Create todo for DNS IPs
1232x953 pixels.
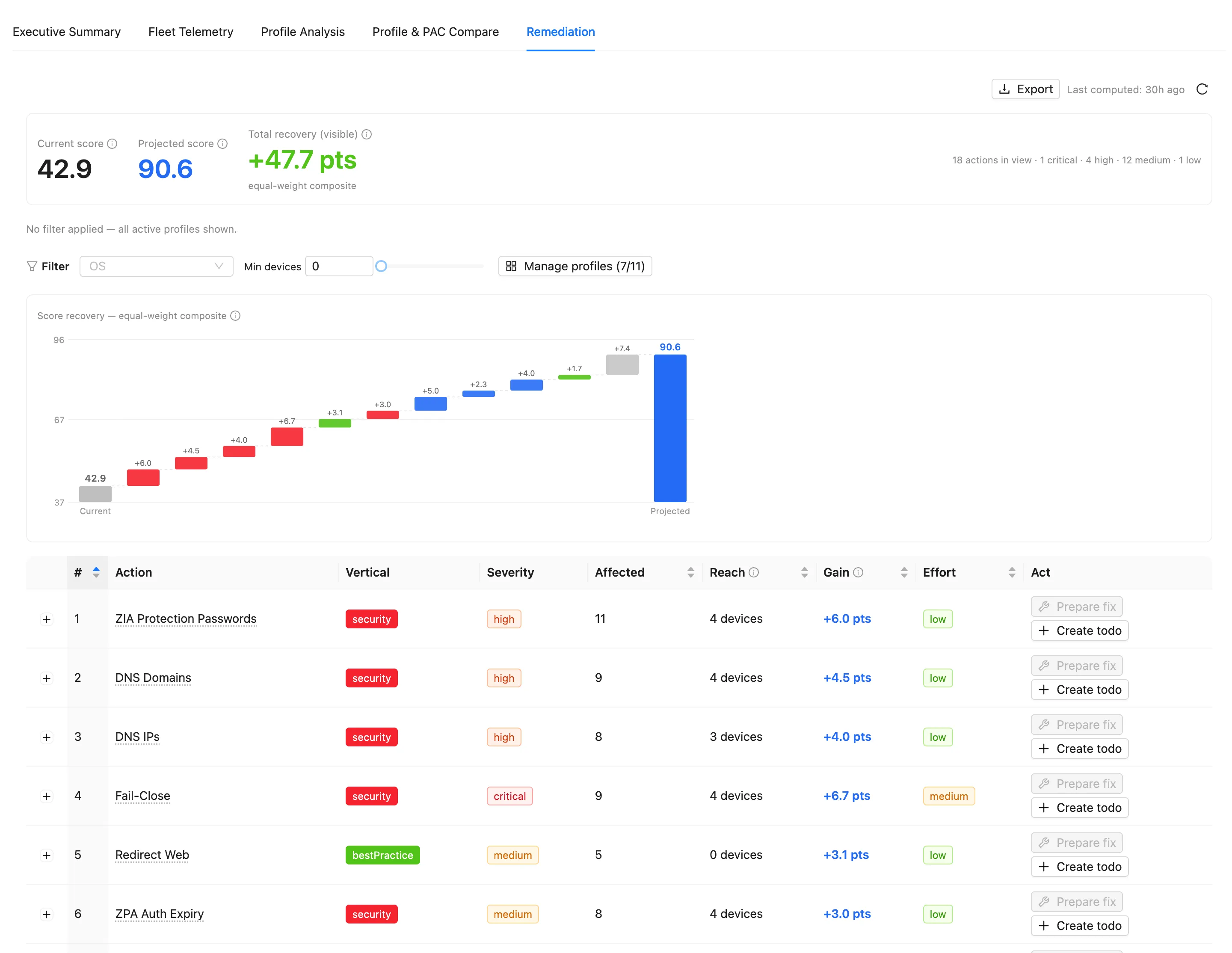[1080, 748]
